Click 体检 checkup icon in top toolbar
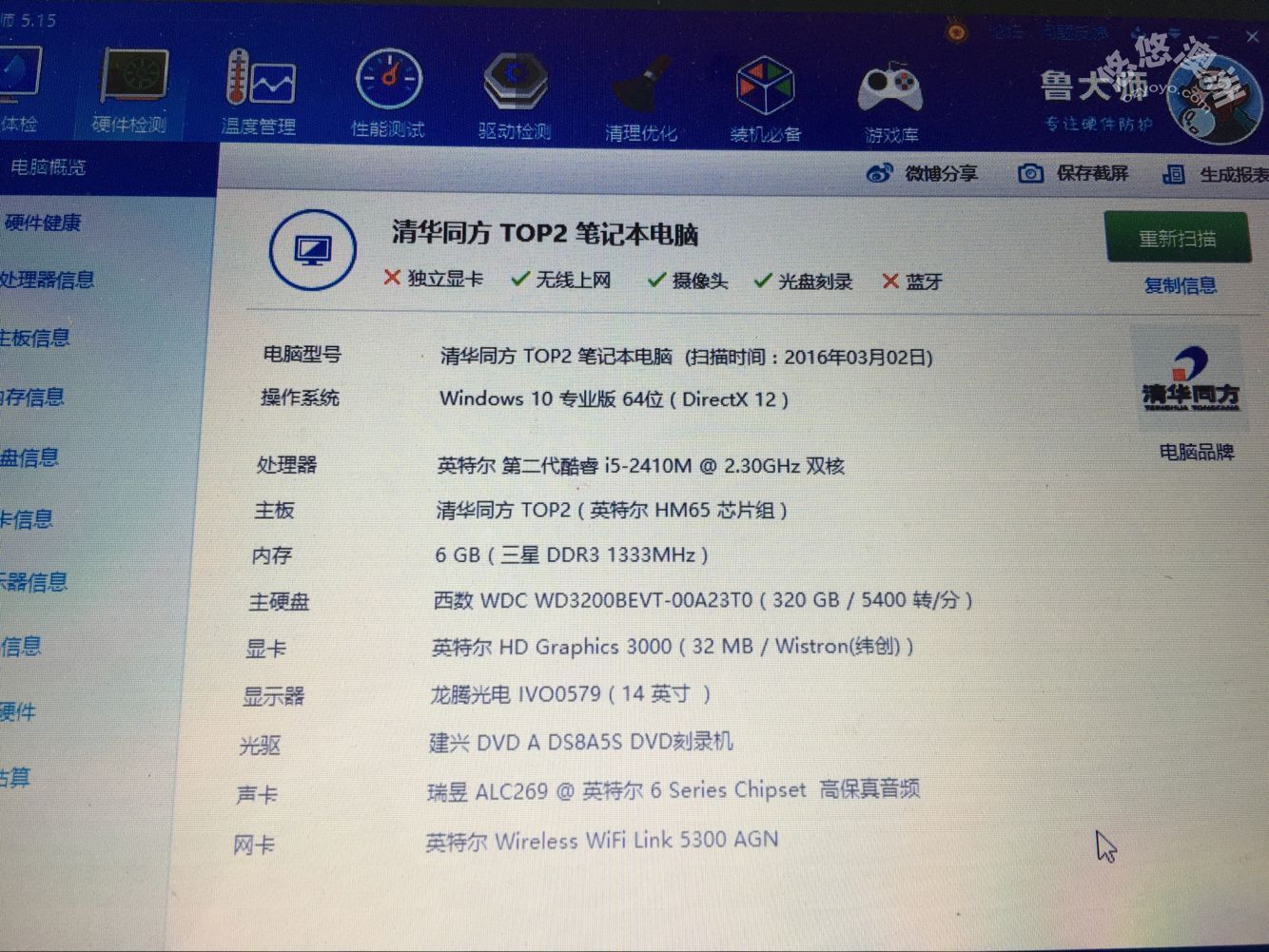Viewport: 1269px width, 952px height. click(19, 87)
